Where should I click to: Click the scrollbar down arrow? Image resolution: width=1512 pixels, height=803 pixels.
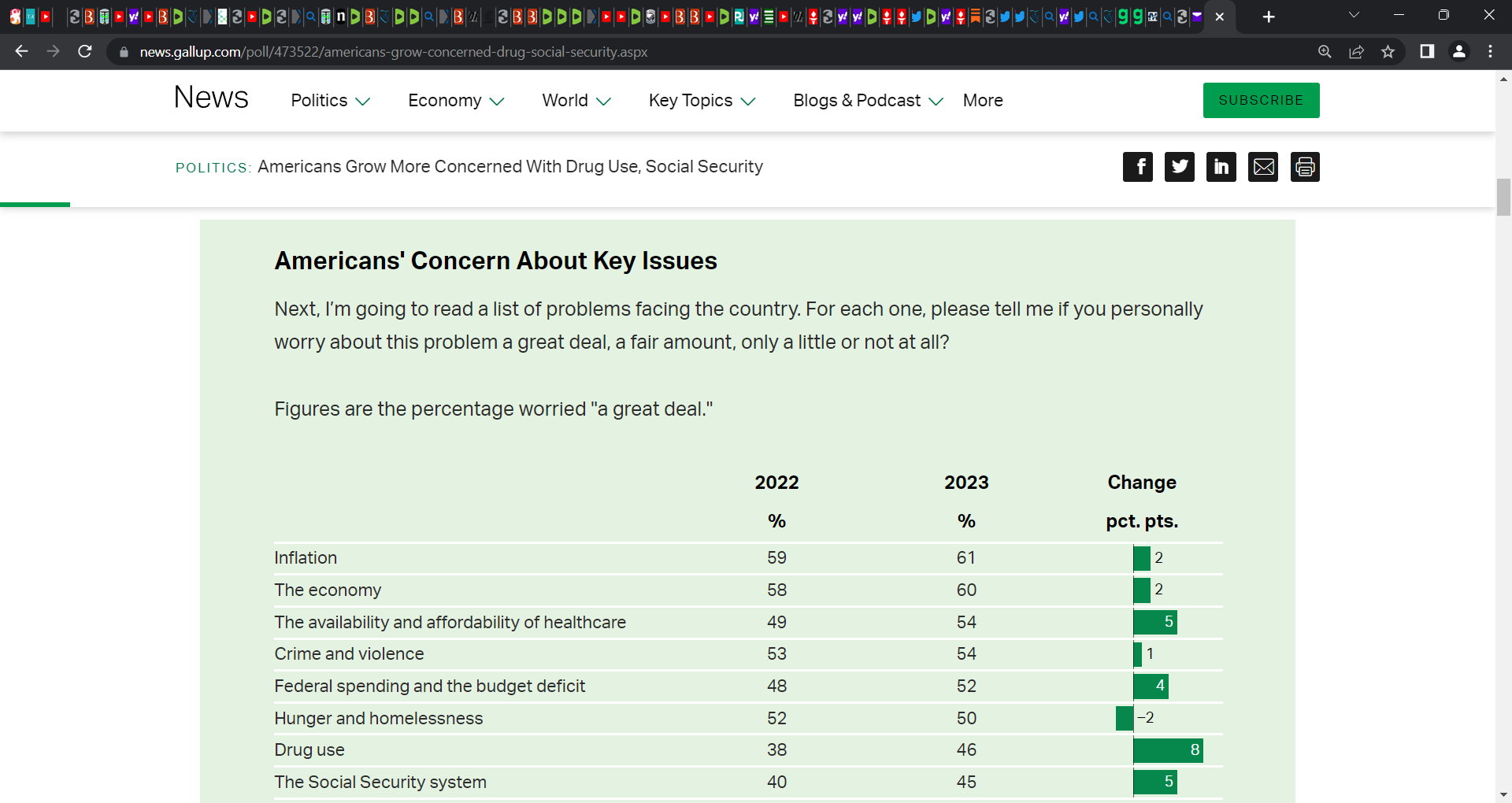[1503, 795]
